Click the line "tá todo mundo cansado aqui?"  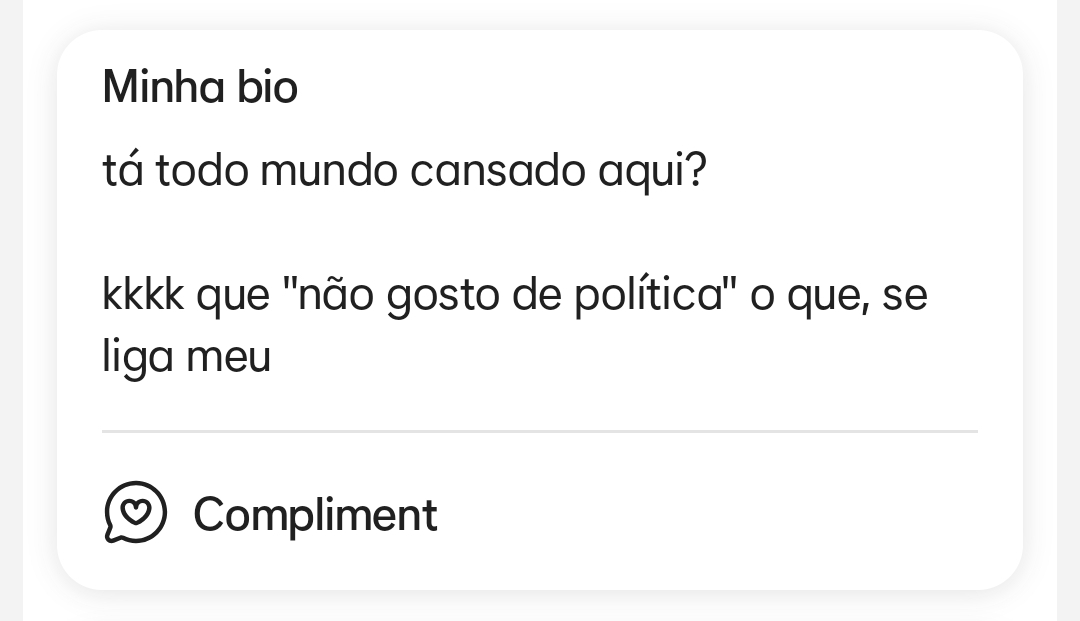coord(404,171)
